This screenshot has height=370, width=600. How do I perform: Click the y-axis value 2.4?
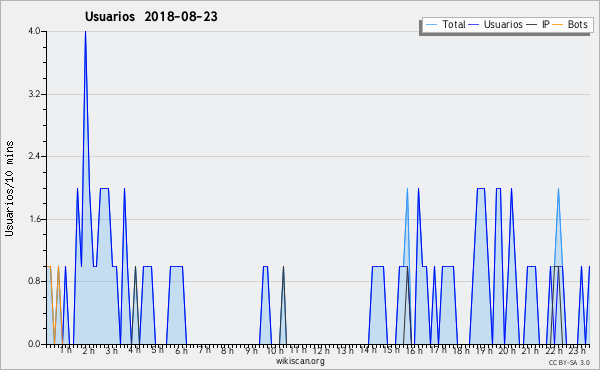click(x=34, y=156)
